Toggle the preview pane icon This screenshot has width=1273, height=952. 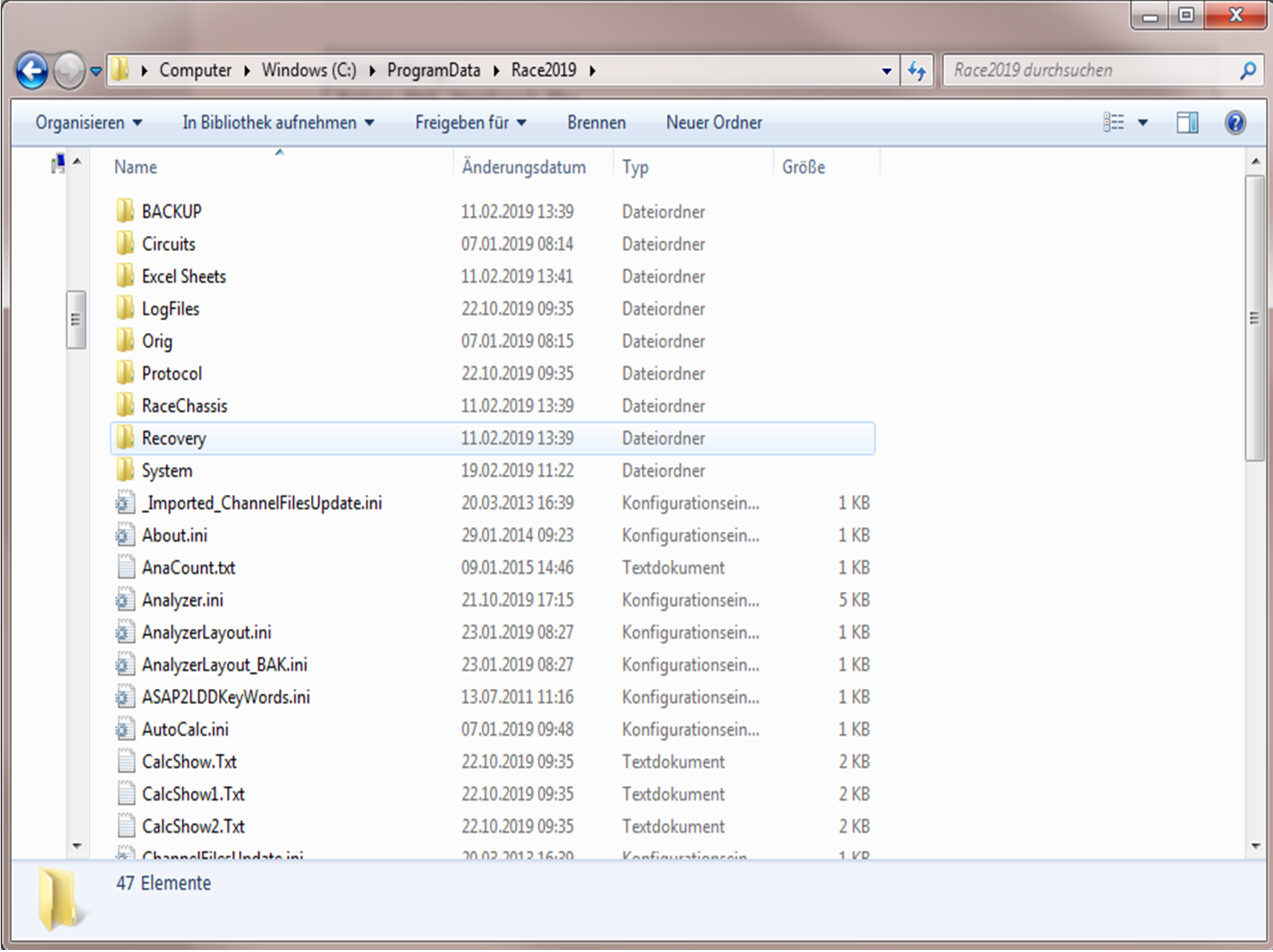pos(1187,123)
